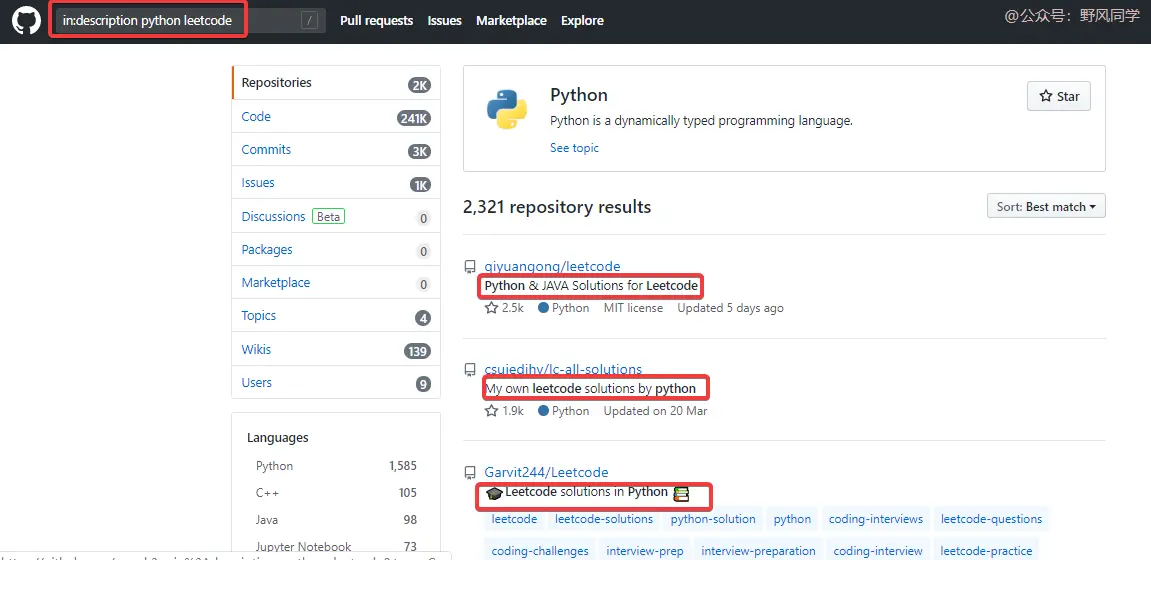
Task: Click repository icon beside csujedihy/lc-all-solutions
Action: pyautogui.click(x=470, y=370)
